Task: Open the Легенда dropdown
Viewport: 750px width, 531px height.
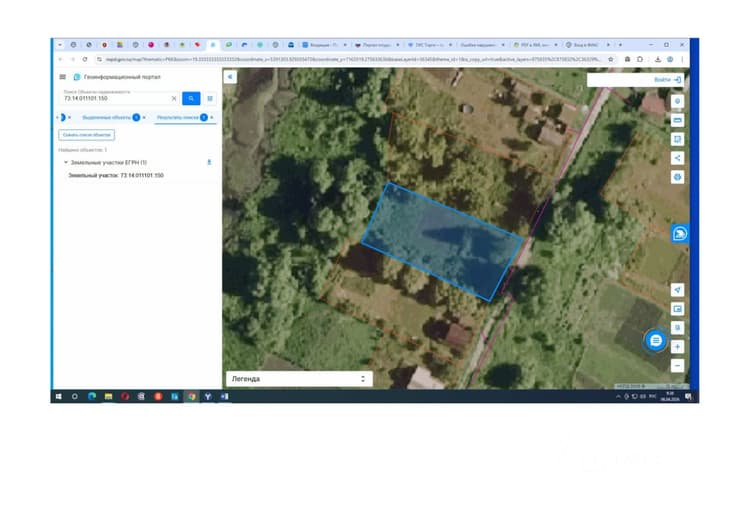Action: point(299,379)
